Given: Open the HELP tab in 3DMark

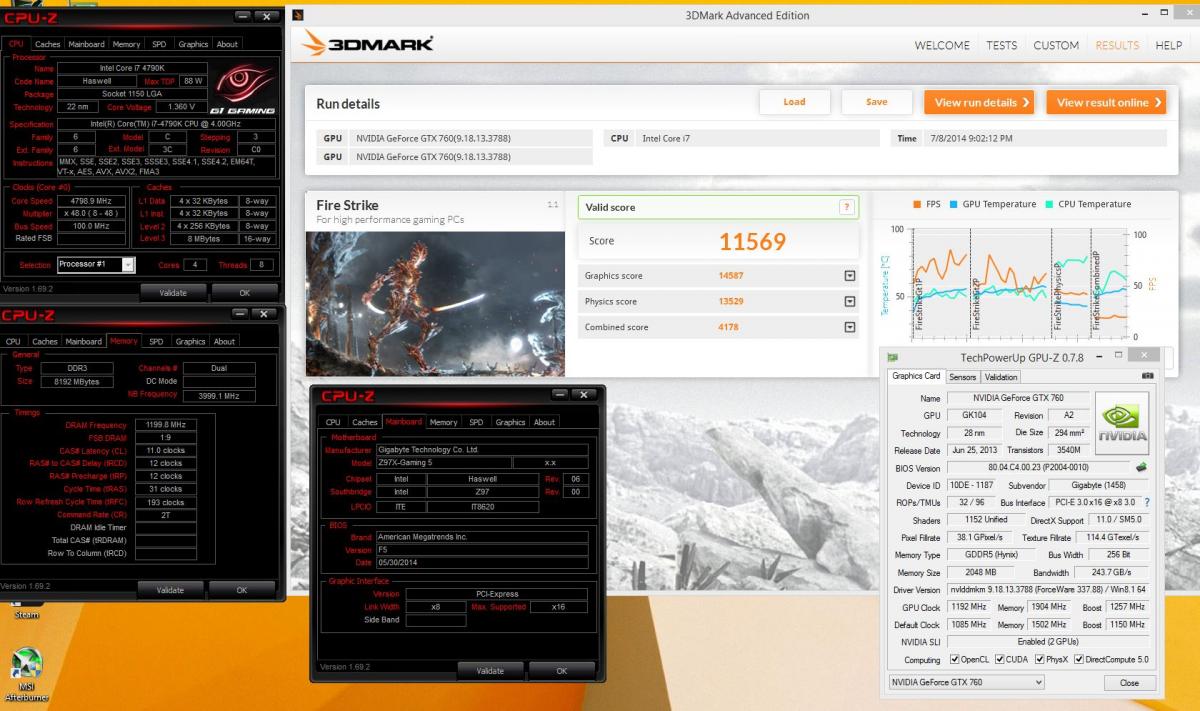Looking at the screenshot, I should pyautogui.click(x=1169, y=45).
